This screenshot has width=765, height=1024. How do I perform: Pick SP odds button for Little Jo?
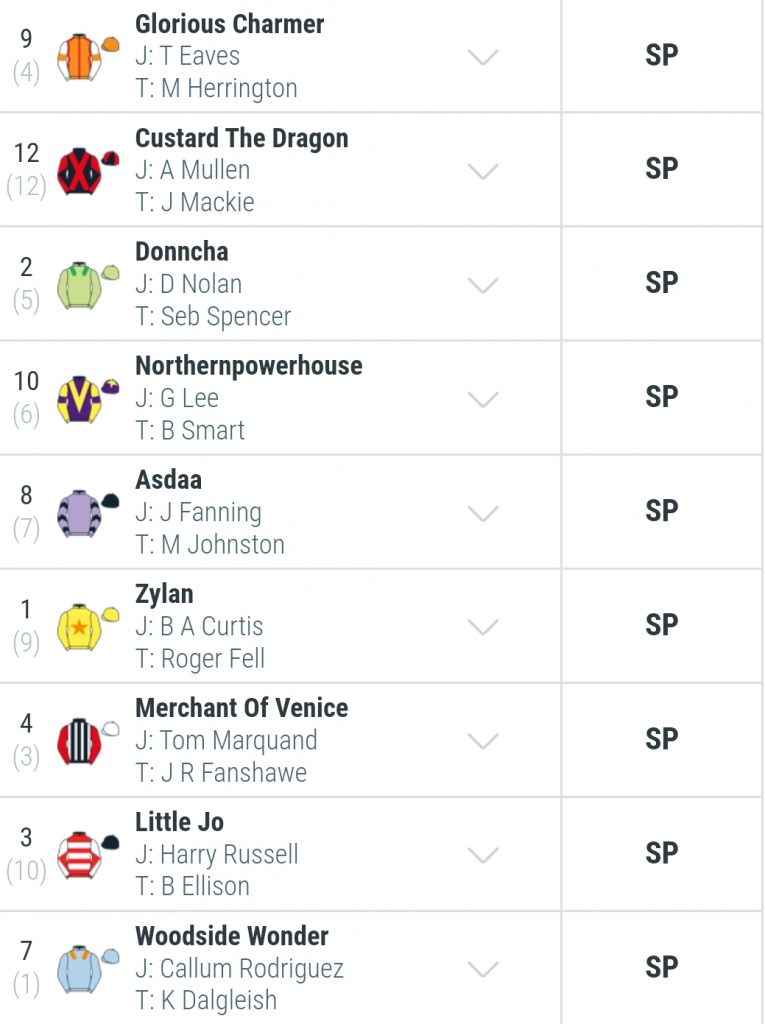coord(661,854)
